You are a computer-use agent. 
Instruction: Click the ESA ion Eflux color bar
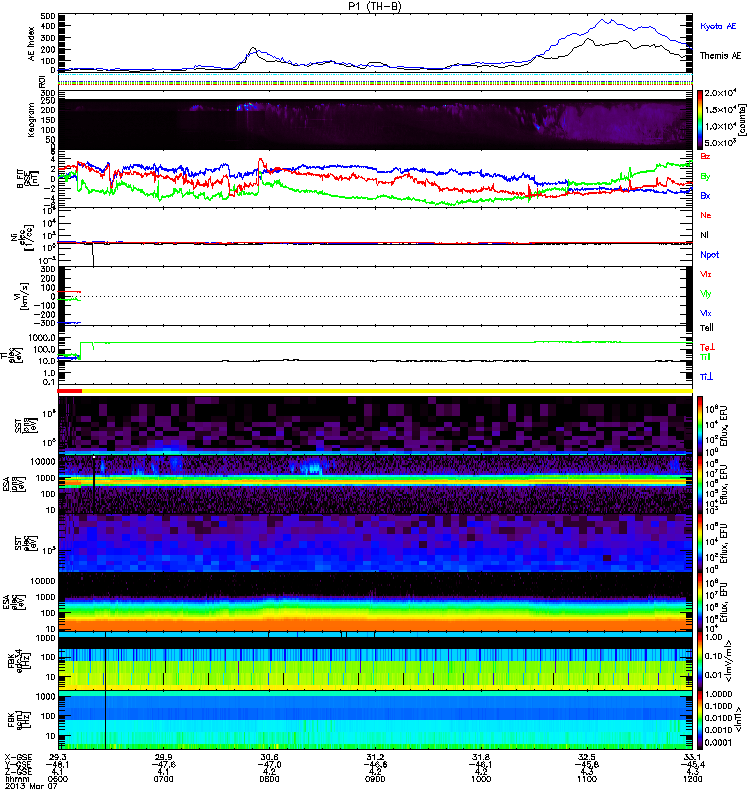700,484
